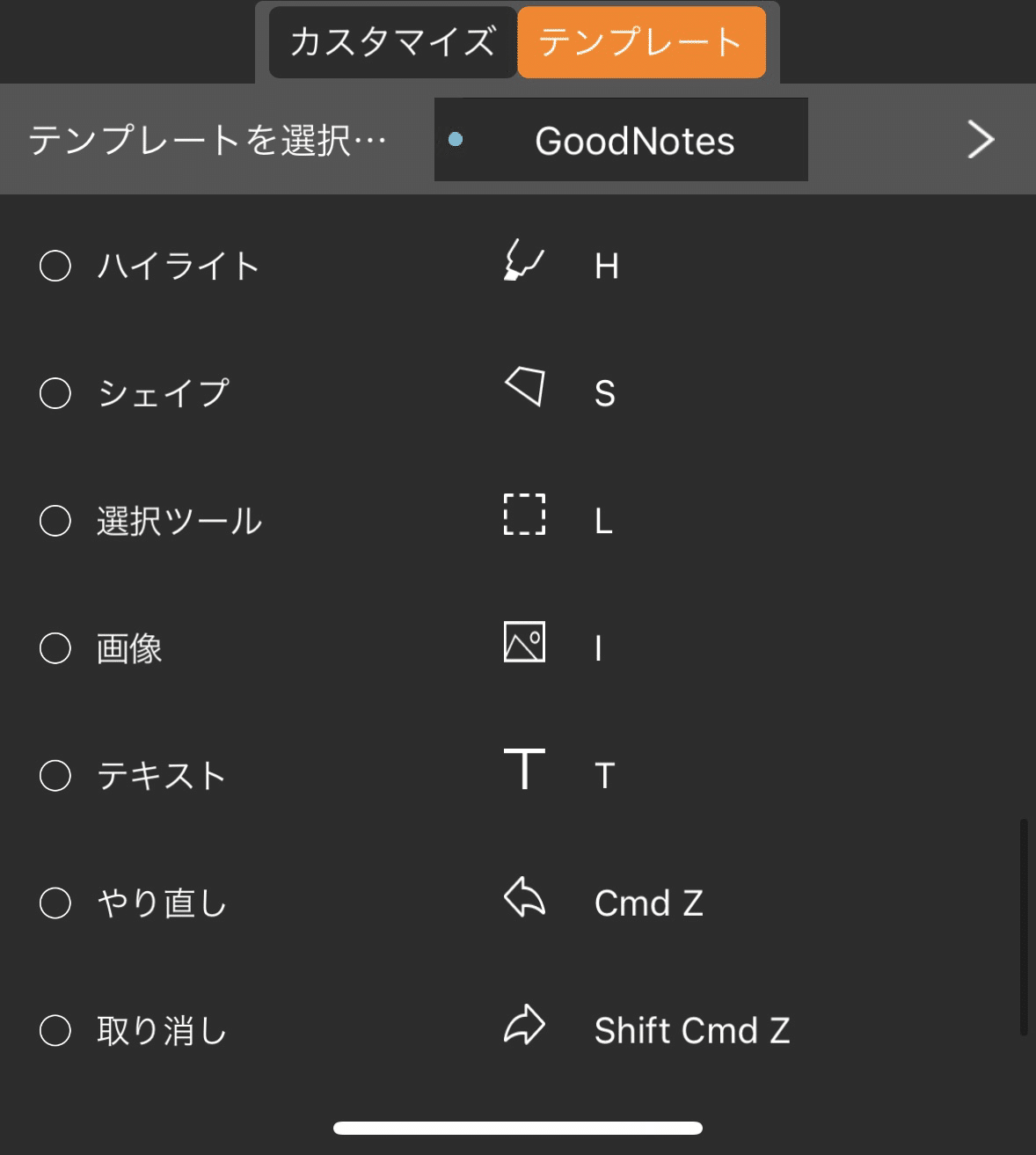Click the large T text icon
This screenshot has height=1155, width=1036.
point(524,769)
